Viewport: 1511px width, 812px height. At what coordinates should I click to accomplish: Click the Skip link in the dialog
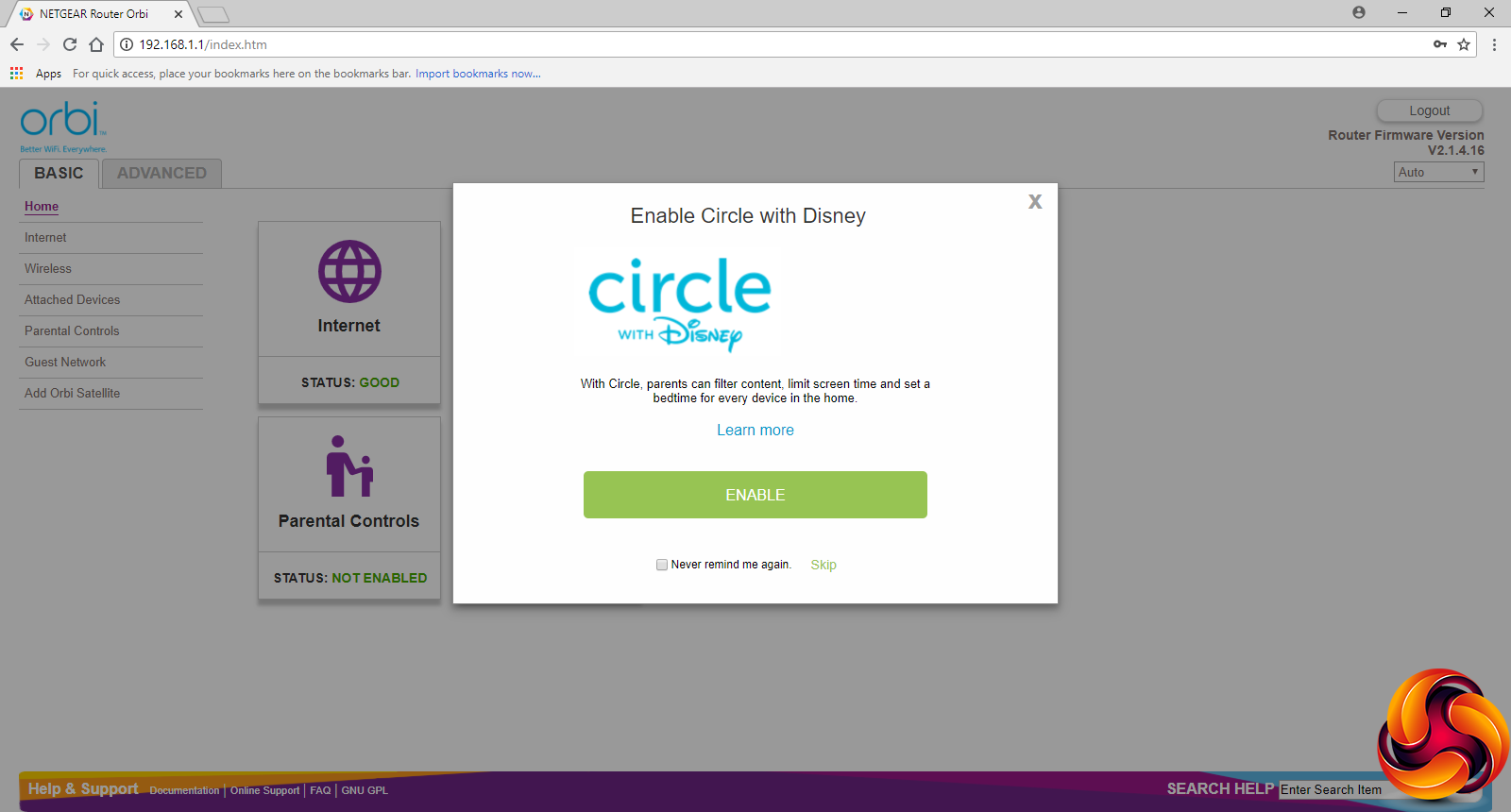(823, 565)
